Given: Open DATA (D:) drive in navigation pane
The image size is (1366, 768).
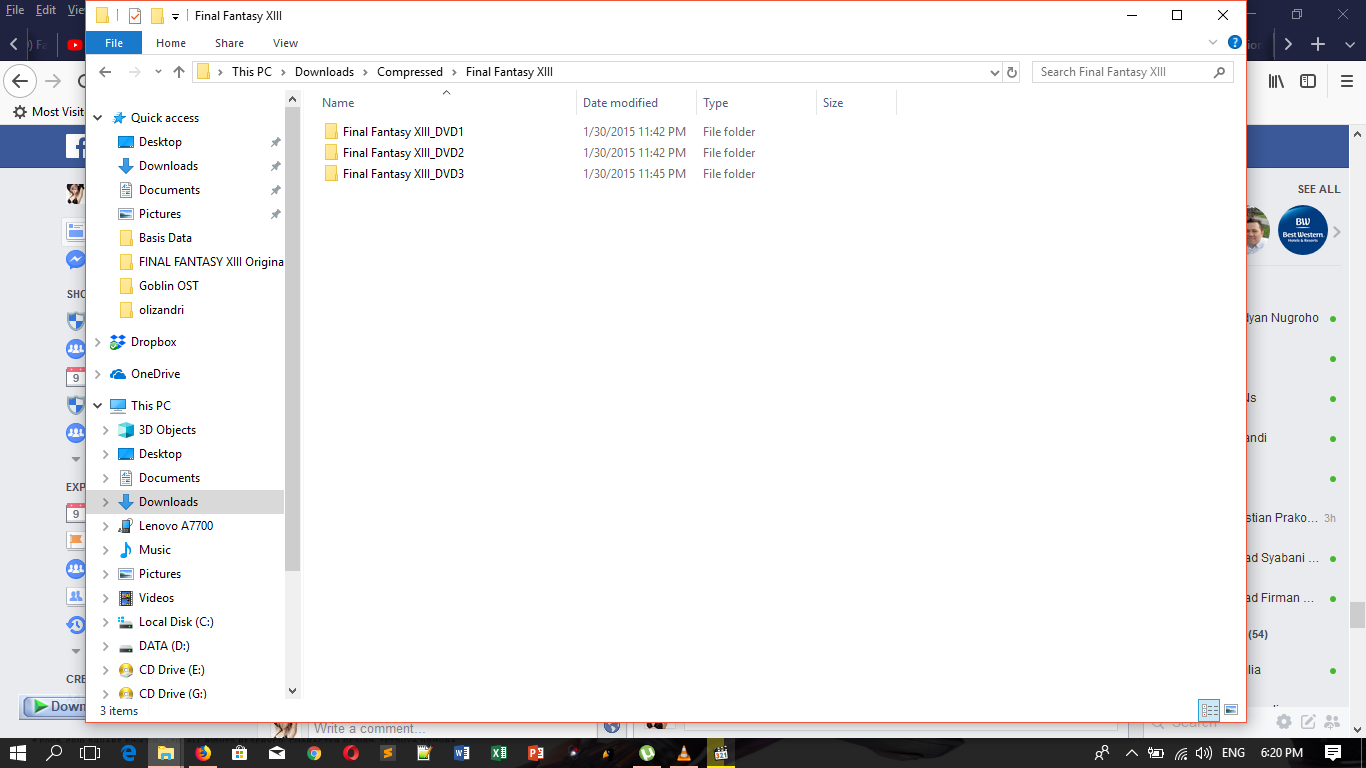Looking at the screenshot, I should click(x=164, y=646).
